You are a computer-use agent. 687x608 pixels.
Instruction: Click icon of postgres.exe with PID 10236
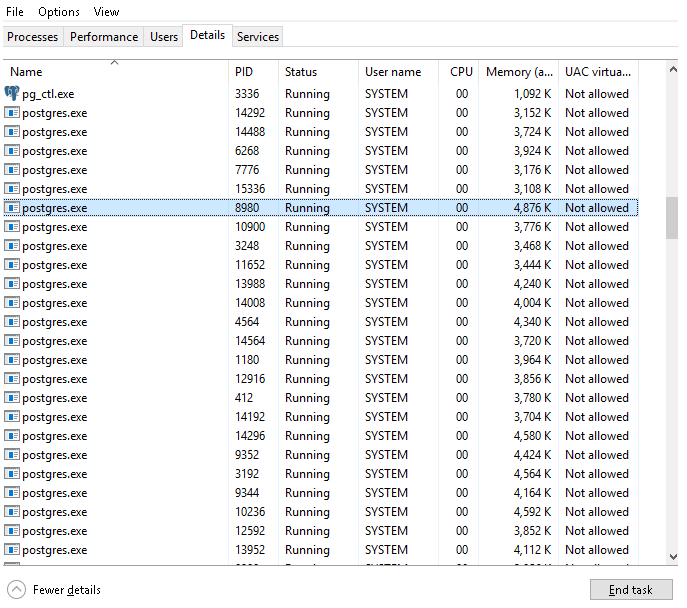[12, 512]
